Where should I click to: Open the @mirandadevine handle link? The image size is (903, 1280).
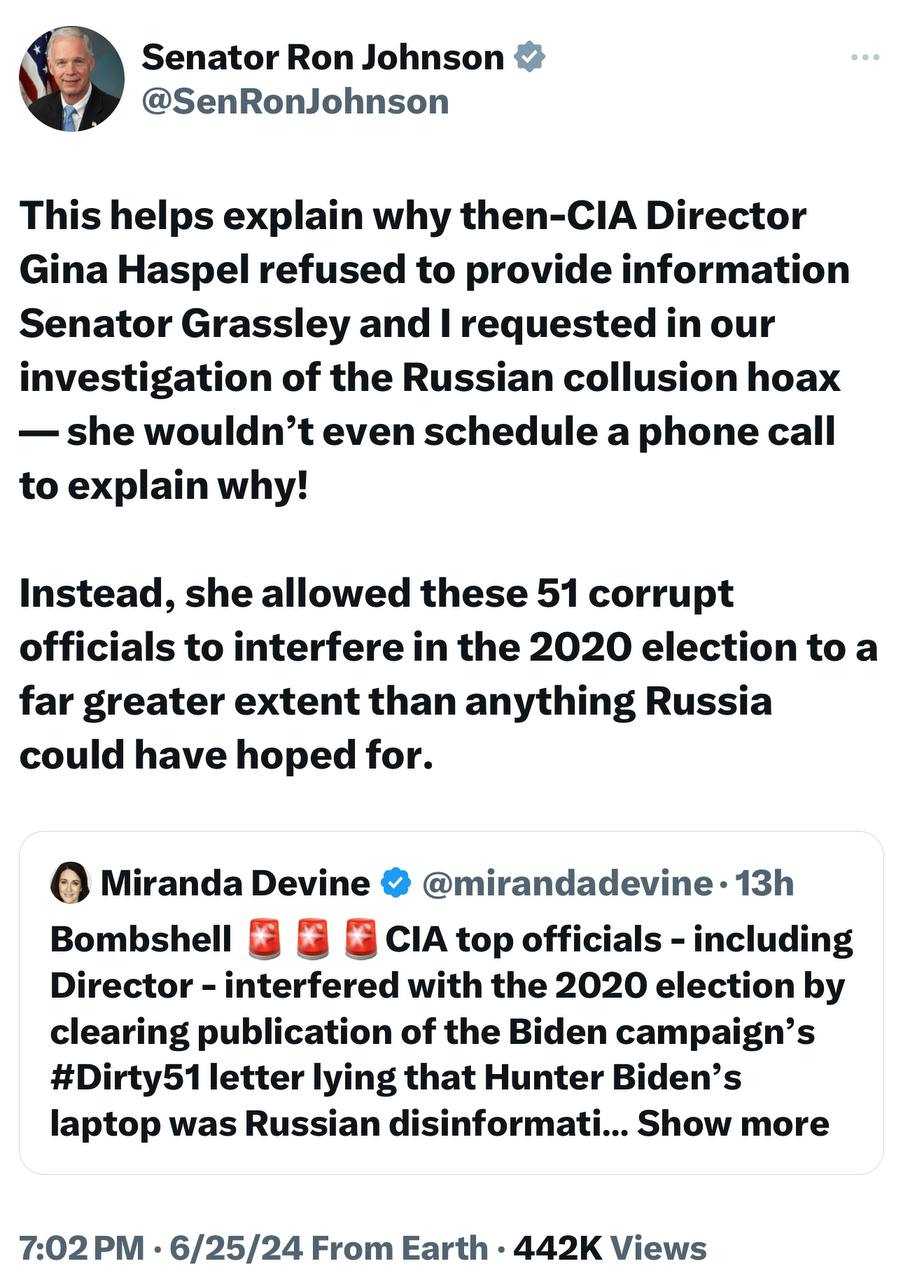(x=567, y=883)
